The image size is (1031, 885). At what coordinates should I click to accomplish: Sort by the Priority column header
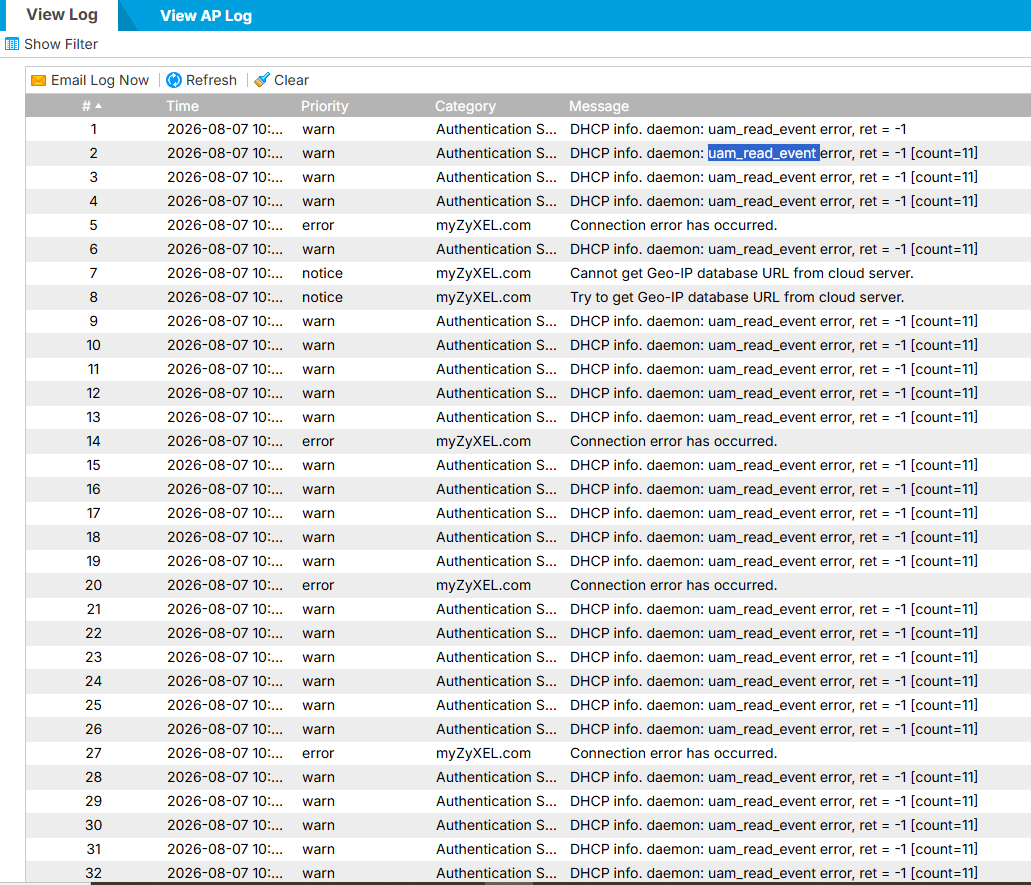324,106
